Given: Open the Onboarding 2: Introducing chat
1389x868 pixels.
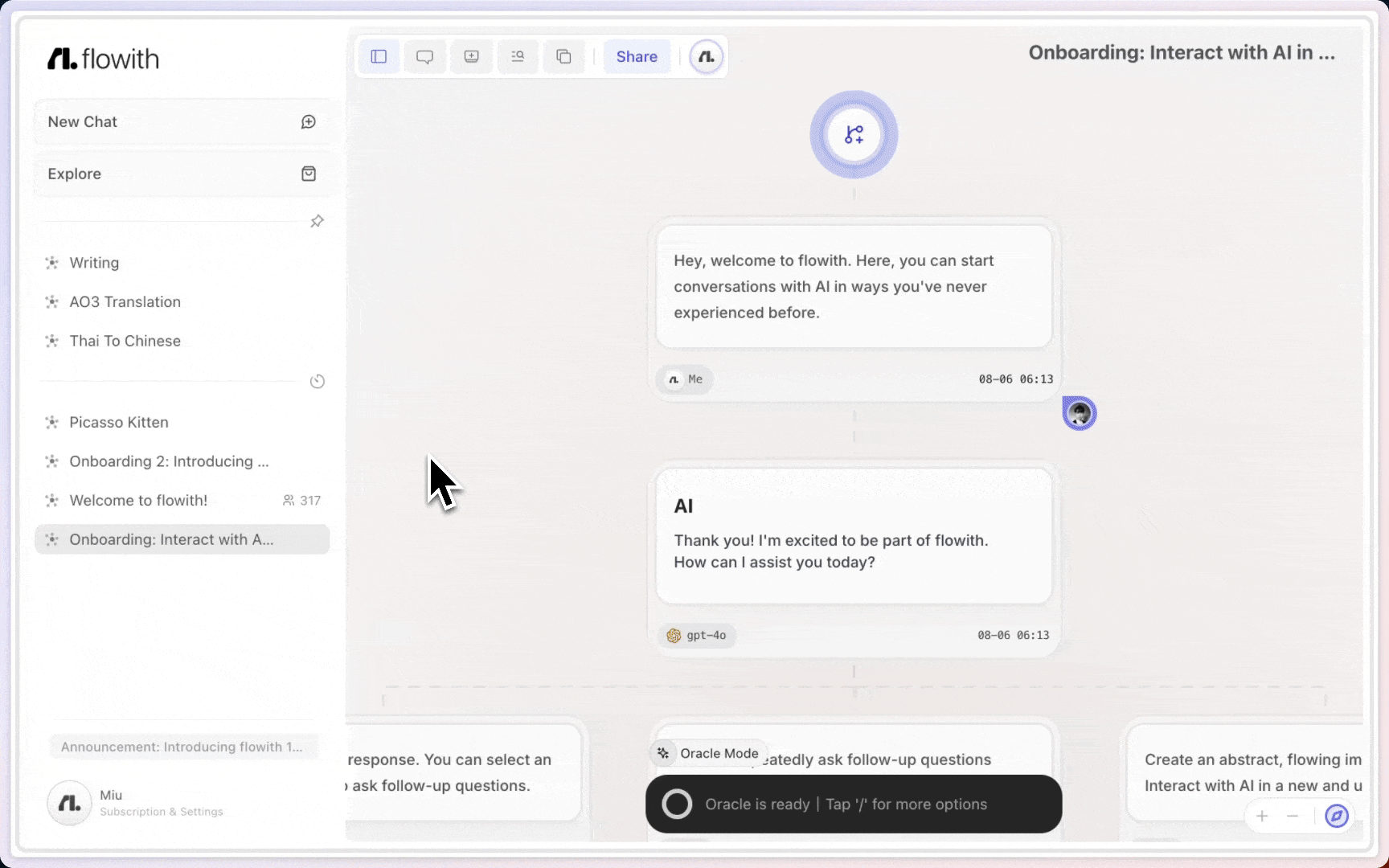Looking at the screenshot, I should point(182,461).
